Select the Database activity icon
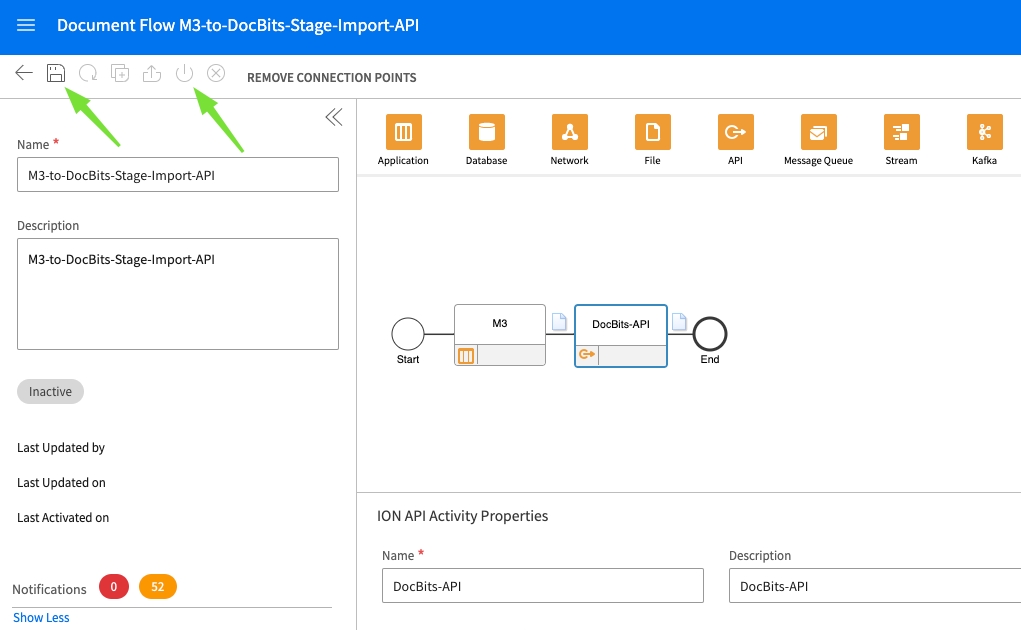This screenshot has height=630, width=1021. [486, 132]
